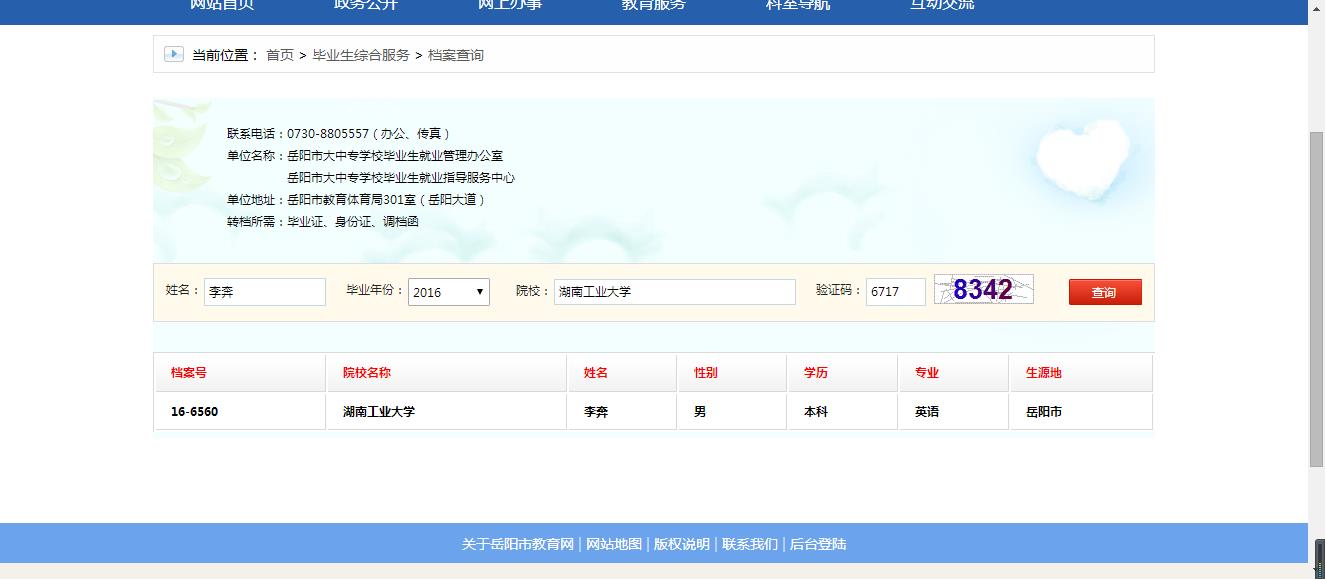Click the 姓名 input field
The width and height of the screenshot is (1325, 579).
click(x=265, y=292)
